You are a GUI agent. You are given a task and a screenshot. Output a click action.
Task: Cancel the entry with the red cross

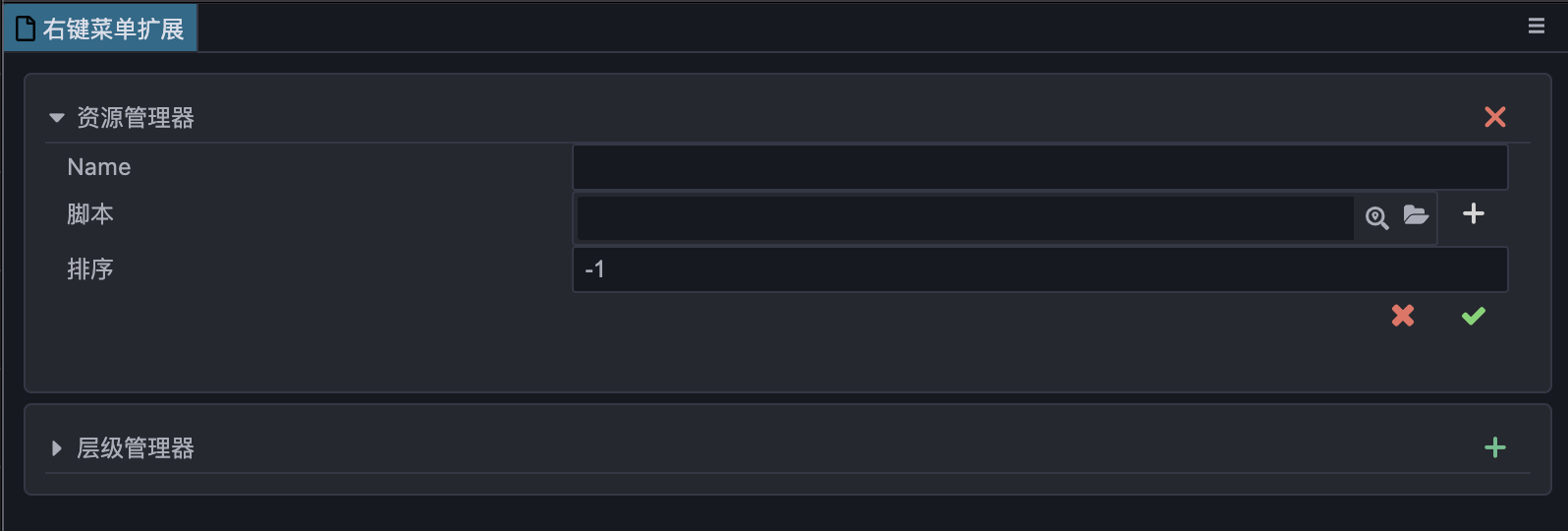pos(1403,316)
